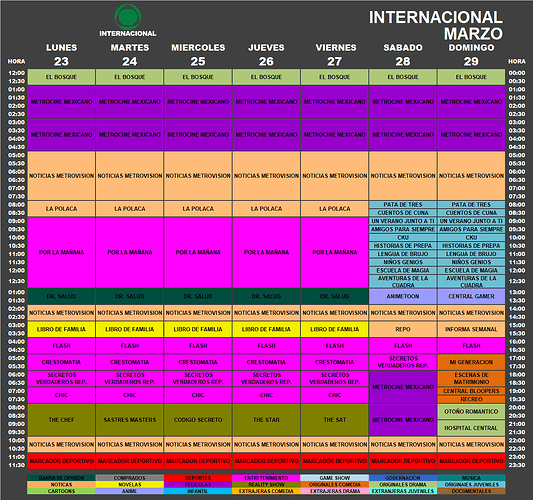Click NIÑOS GENIOS on Sabado
This screenshot has width=533, height=500.
[403, 262]
